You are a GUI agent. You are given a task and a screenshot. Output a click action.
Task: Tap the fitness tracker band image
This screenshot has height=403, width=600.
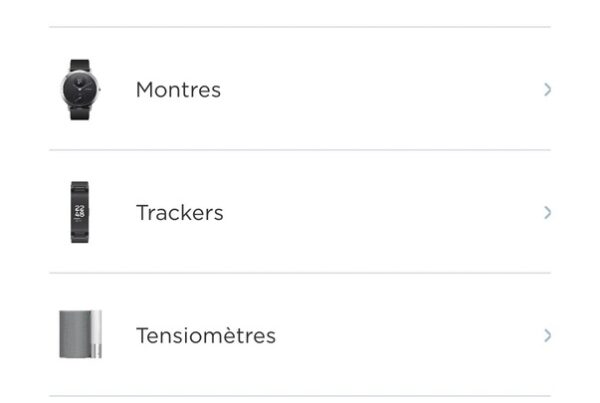(80, 212)
